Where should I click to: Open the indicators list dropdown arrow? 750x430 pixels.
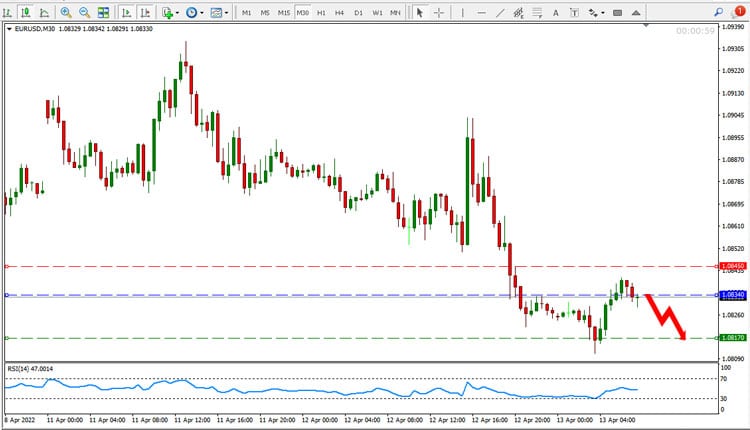[x=177, y=13]
